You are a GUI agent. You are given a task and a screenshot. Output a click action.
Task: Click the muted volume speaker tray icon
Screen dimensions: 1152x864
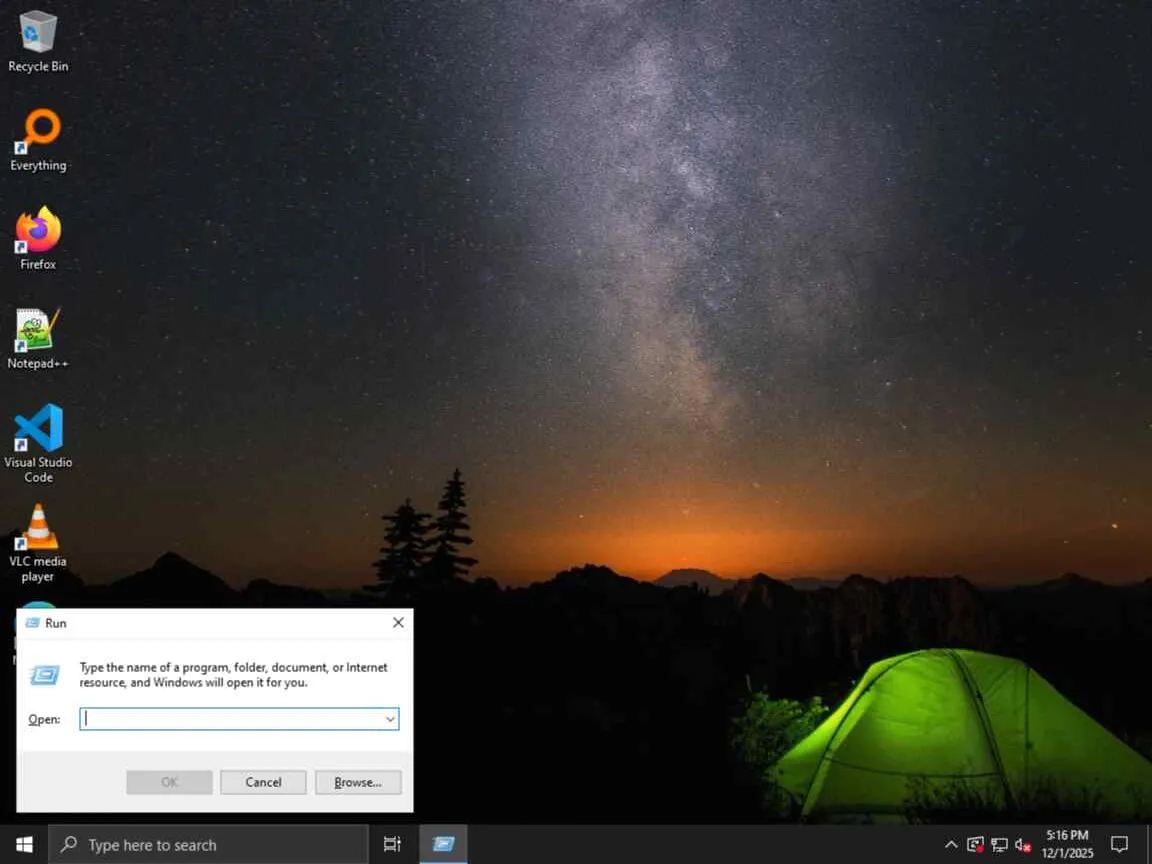(x=1023, y=845)
